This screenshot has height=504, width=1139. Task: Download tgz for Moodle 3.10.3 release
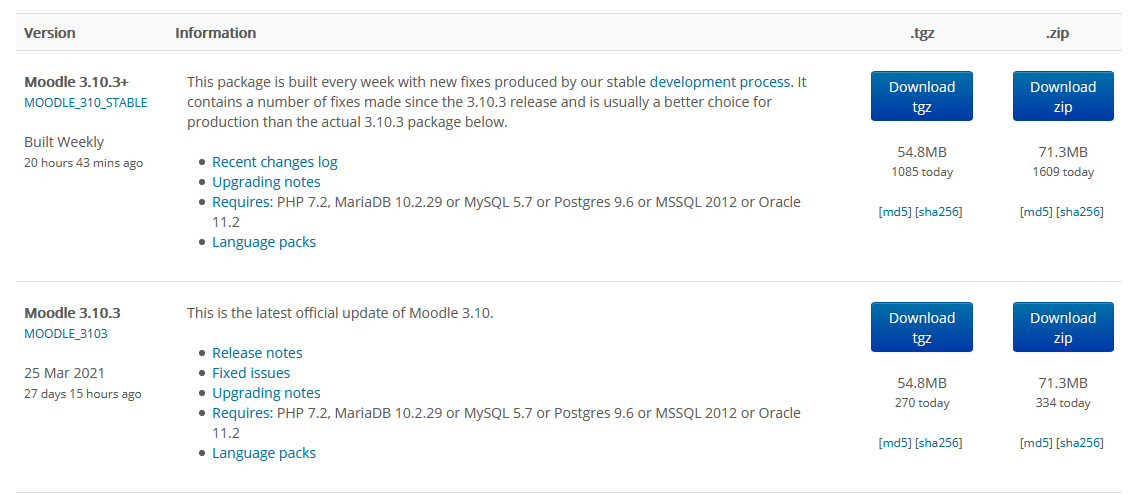[x=921, y=328]
